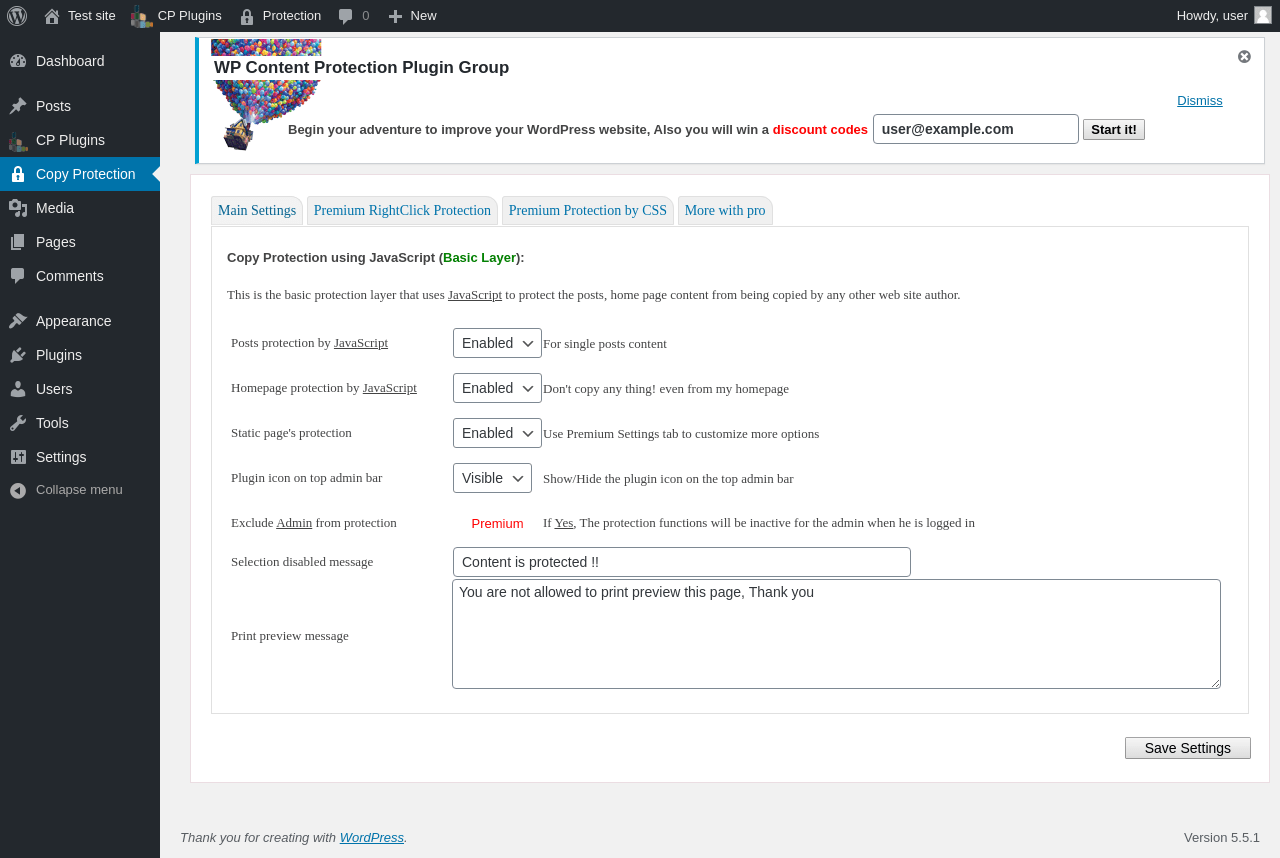Screen dimensions: 1280x858
Task: Click the Settings sliders icon
Action: tap(18, 457)
